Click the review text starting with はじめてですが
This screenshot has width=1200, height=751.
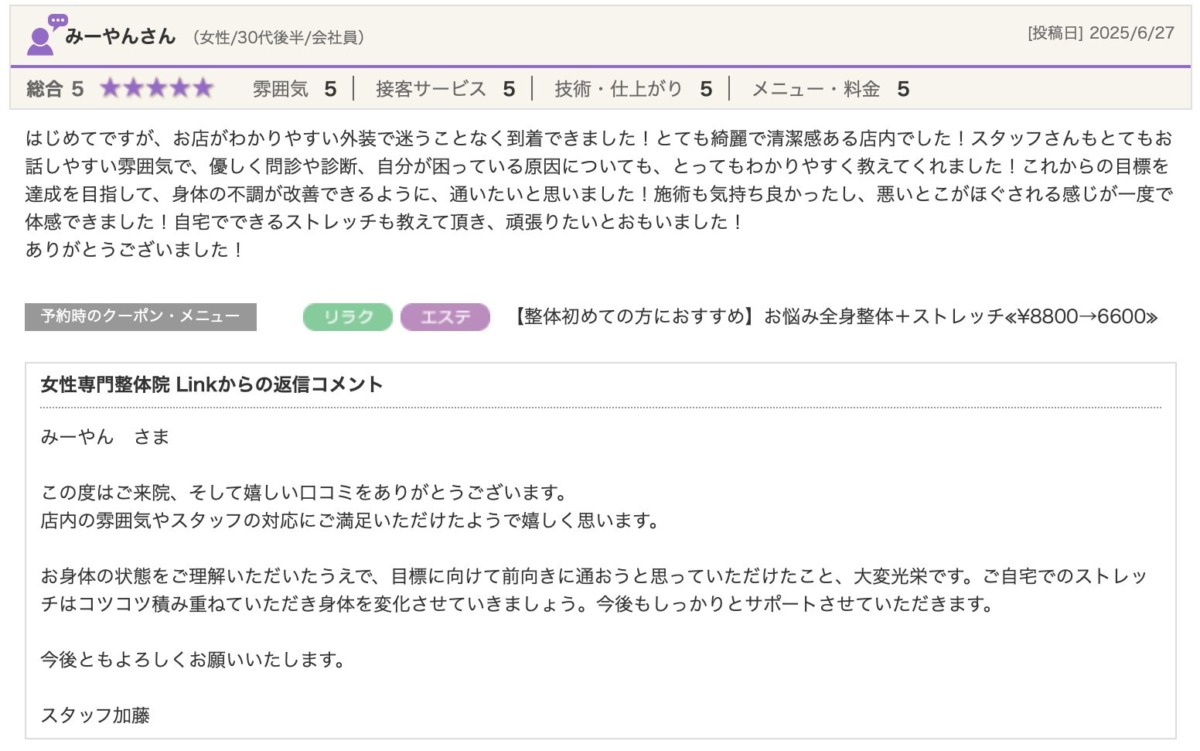598,193
